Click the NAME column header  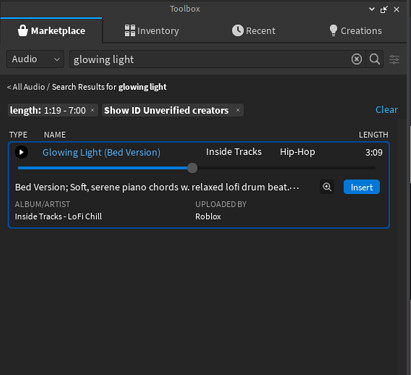[x=55, y=135]
